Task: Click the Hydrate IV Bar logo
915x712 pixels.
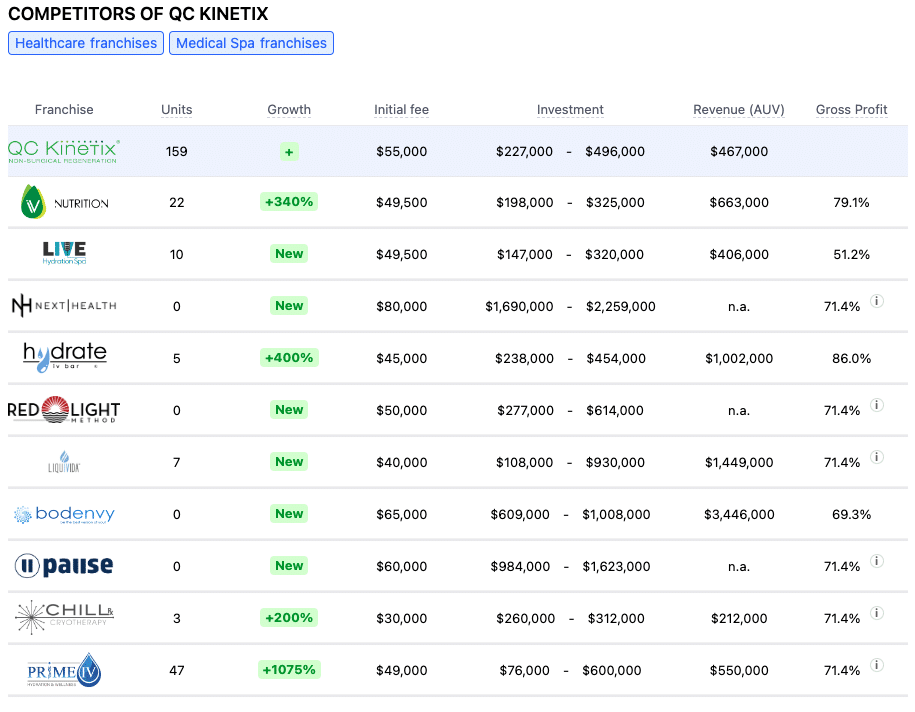Action: 64,357
